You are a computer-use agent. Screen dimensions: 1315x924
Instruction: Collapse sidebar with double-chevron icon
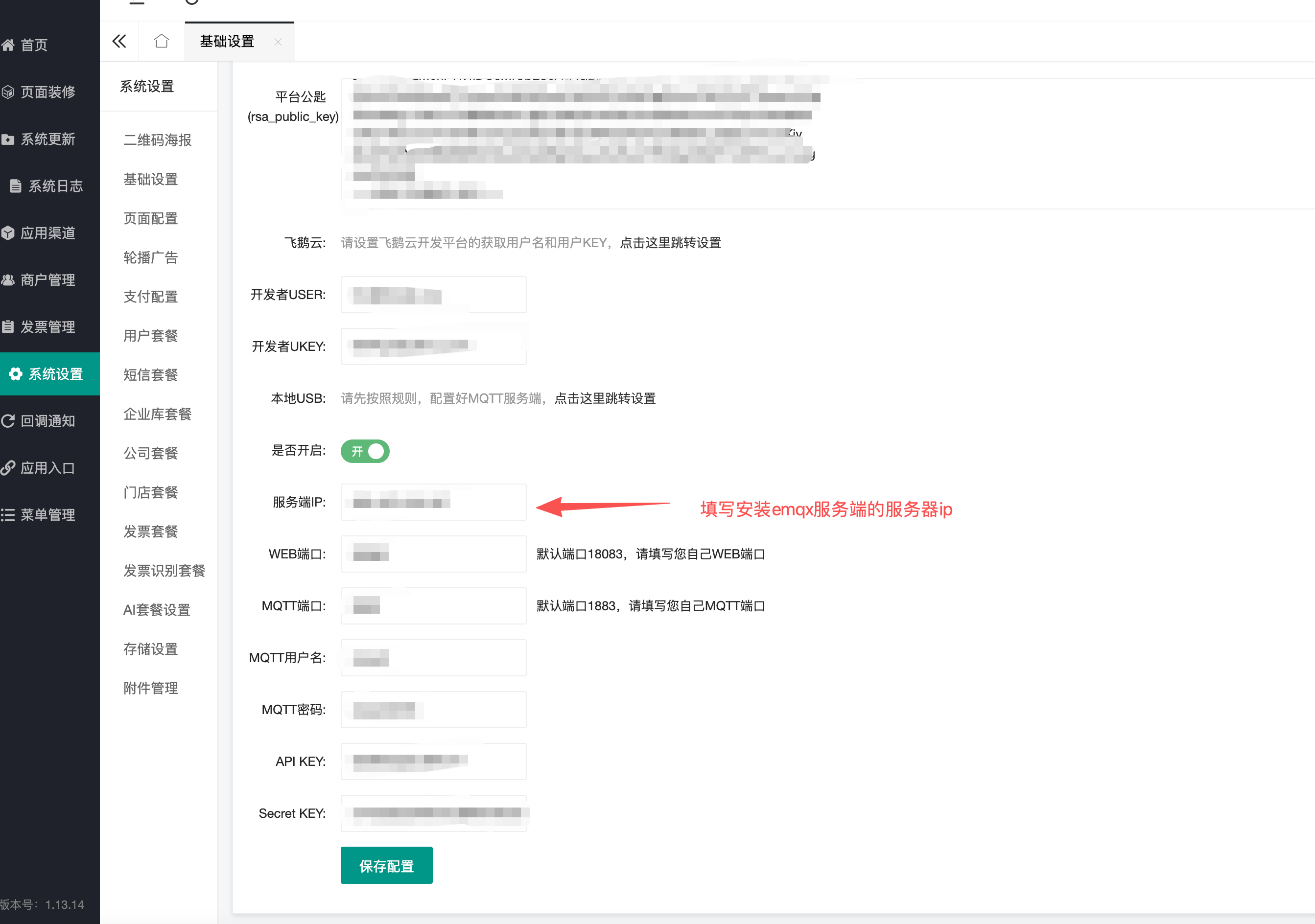click(x=119, y=41)
